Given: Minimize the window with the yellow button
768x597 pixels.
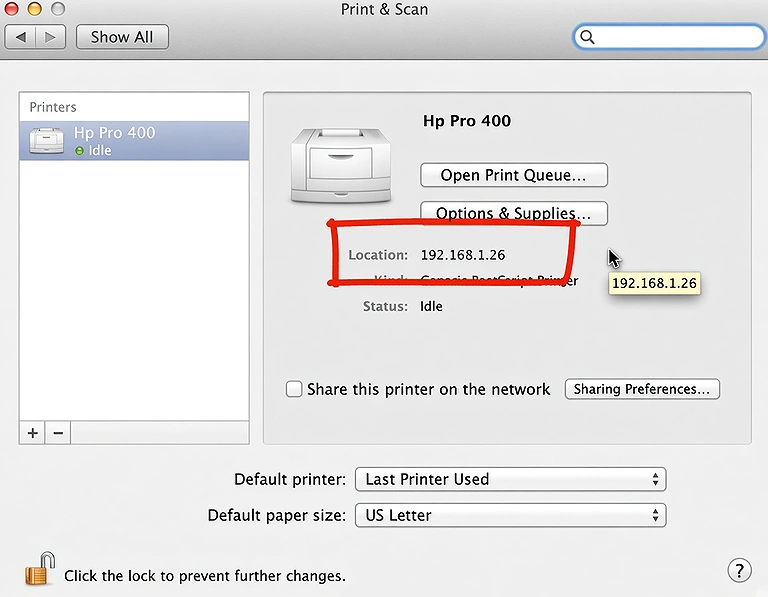Looking at the screenshot, I should pos(34,8).
